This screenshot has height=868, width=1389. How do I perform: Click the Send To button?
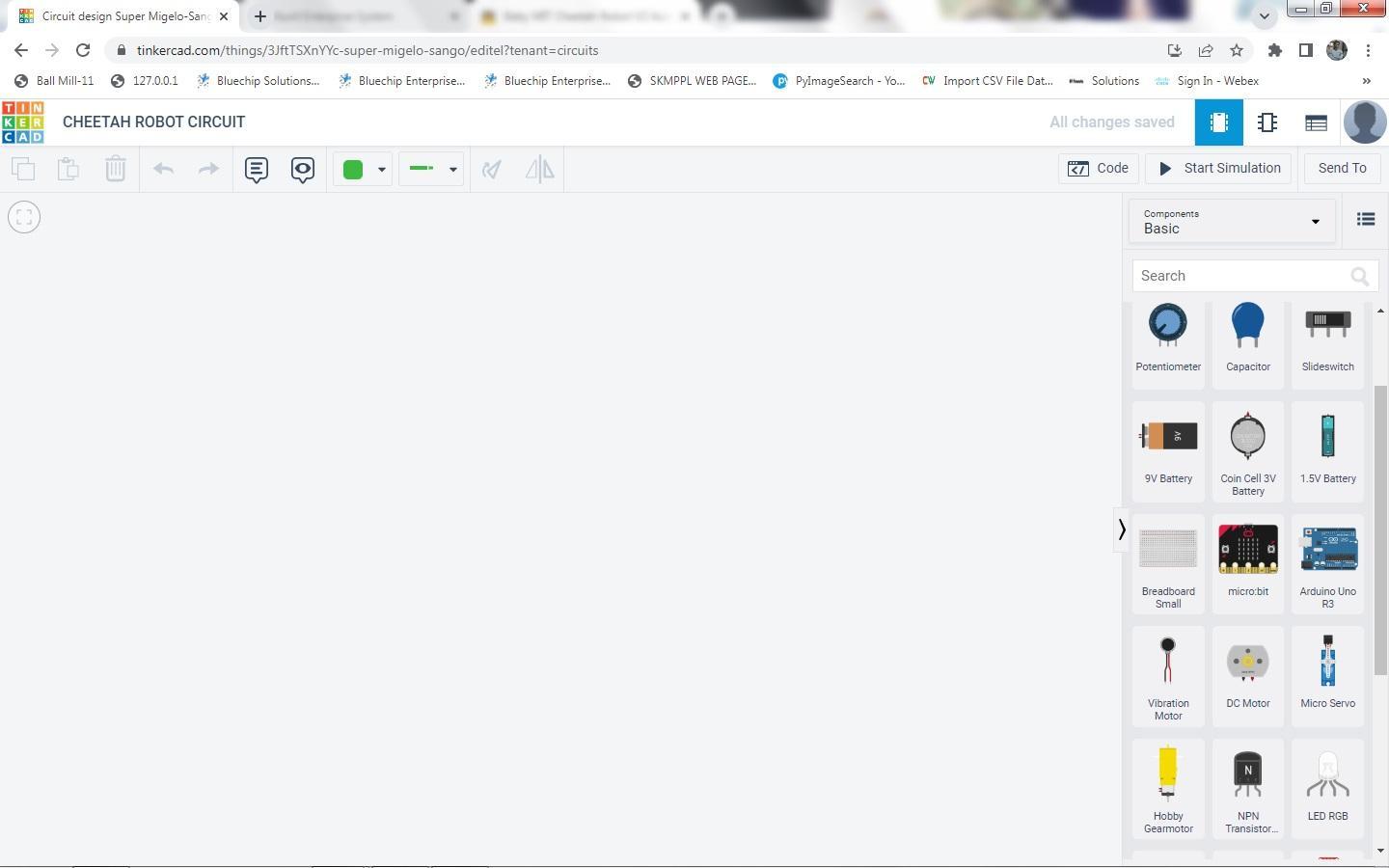click(x=1342, y=169)
